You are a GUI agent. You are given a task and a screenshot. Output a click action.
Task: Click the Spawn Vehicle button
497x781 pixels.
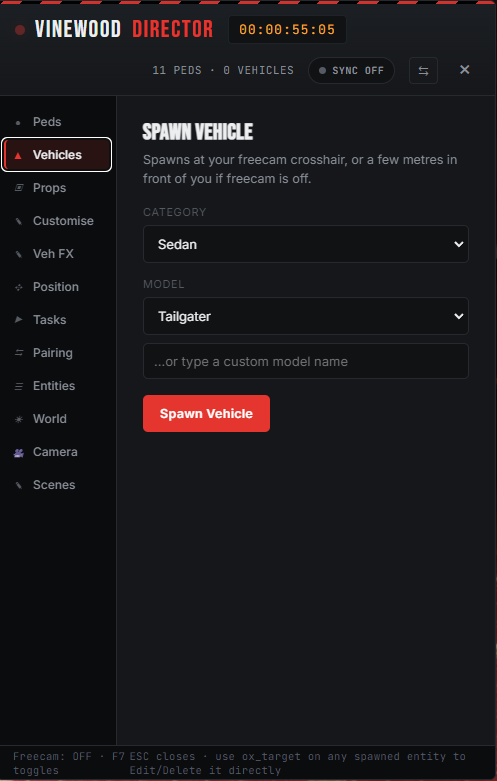(206, 413)
